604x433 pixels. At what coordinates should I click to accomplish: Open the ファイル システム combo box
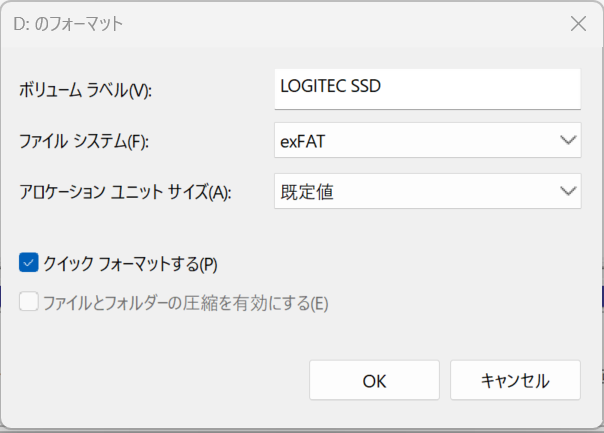(427, 141)
